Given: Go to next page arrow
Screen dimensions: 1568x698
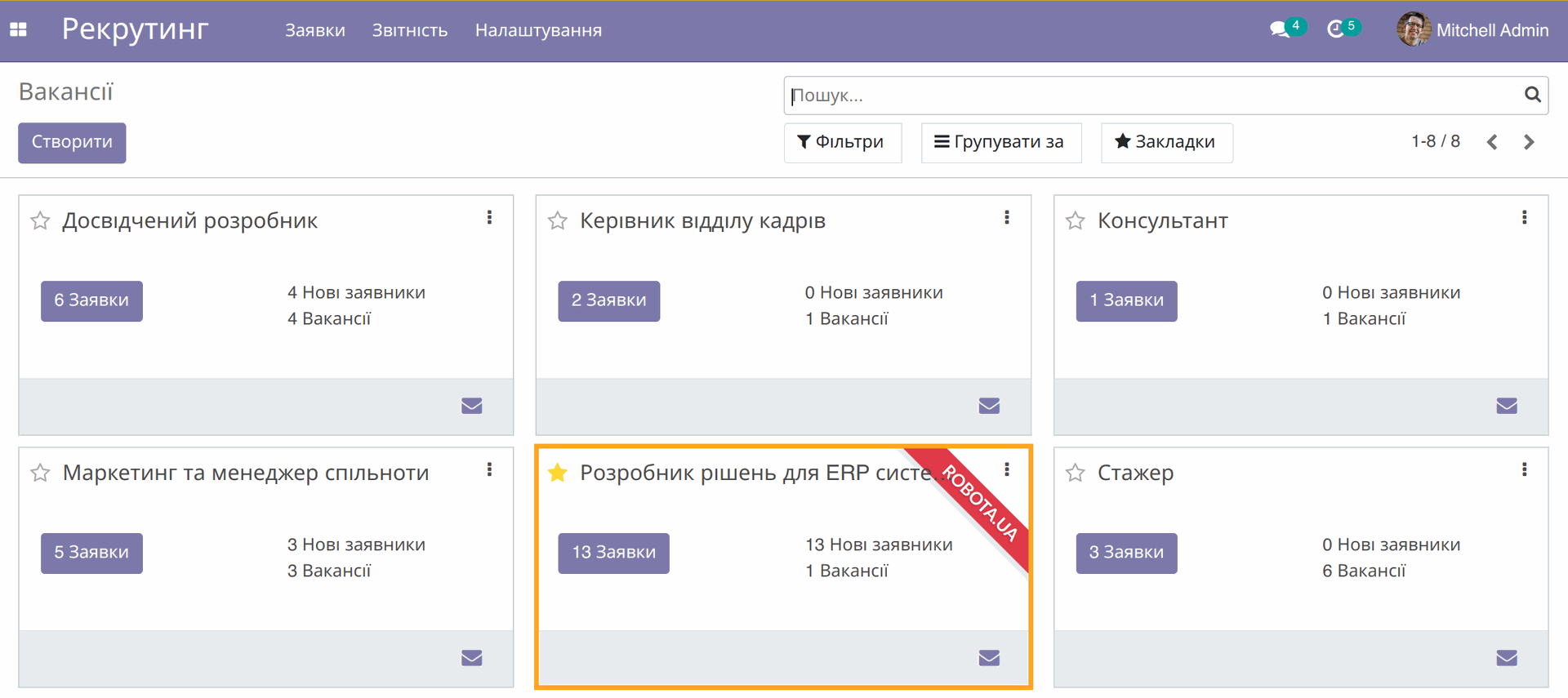Looking at the screenshot, I should 1529,142.
